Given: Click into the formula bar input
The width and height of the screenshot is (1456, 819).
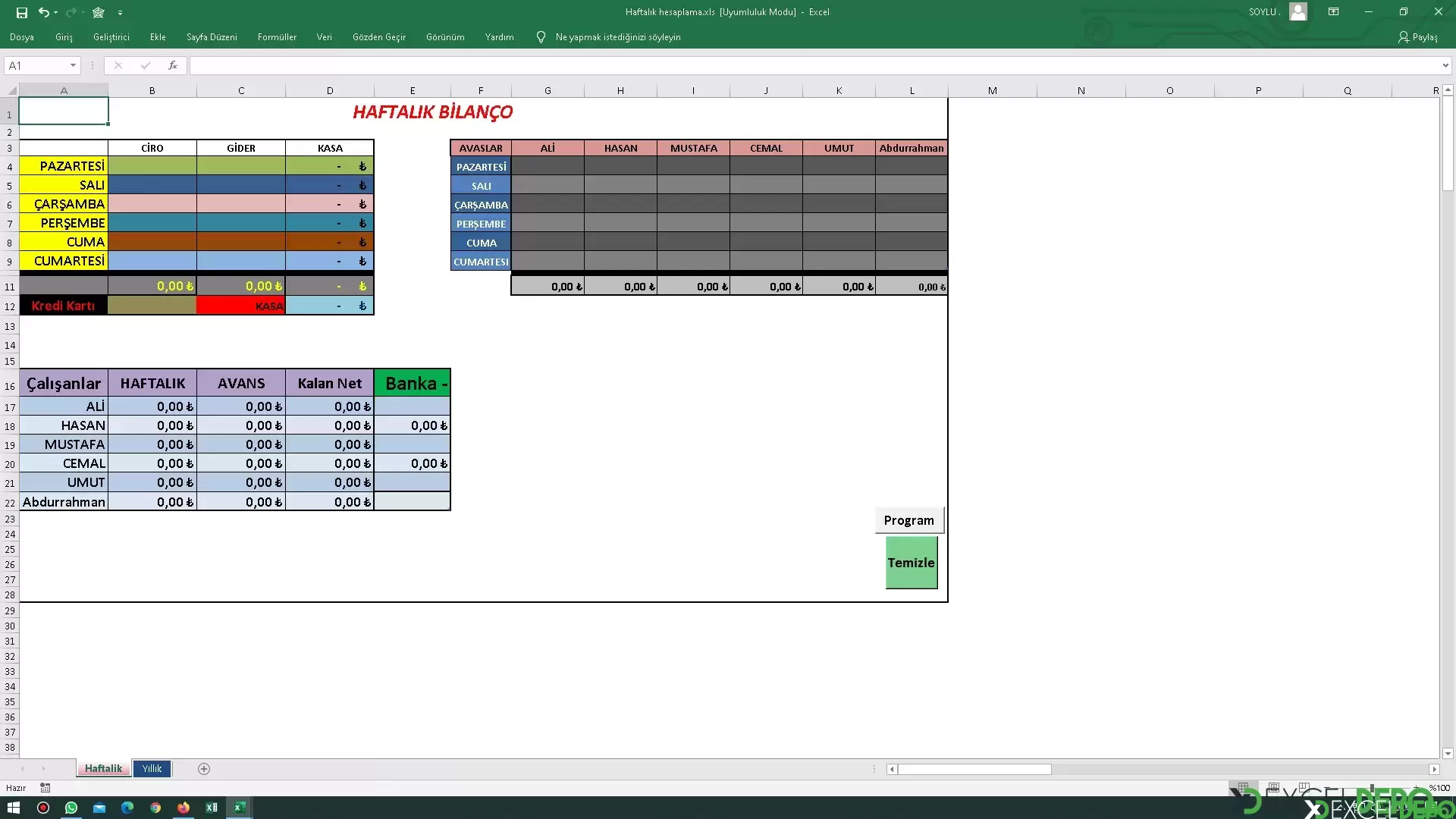Looking at the screenshot, I should point(815,66).
